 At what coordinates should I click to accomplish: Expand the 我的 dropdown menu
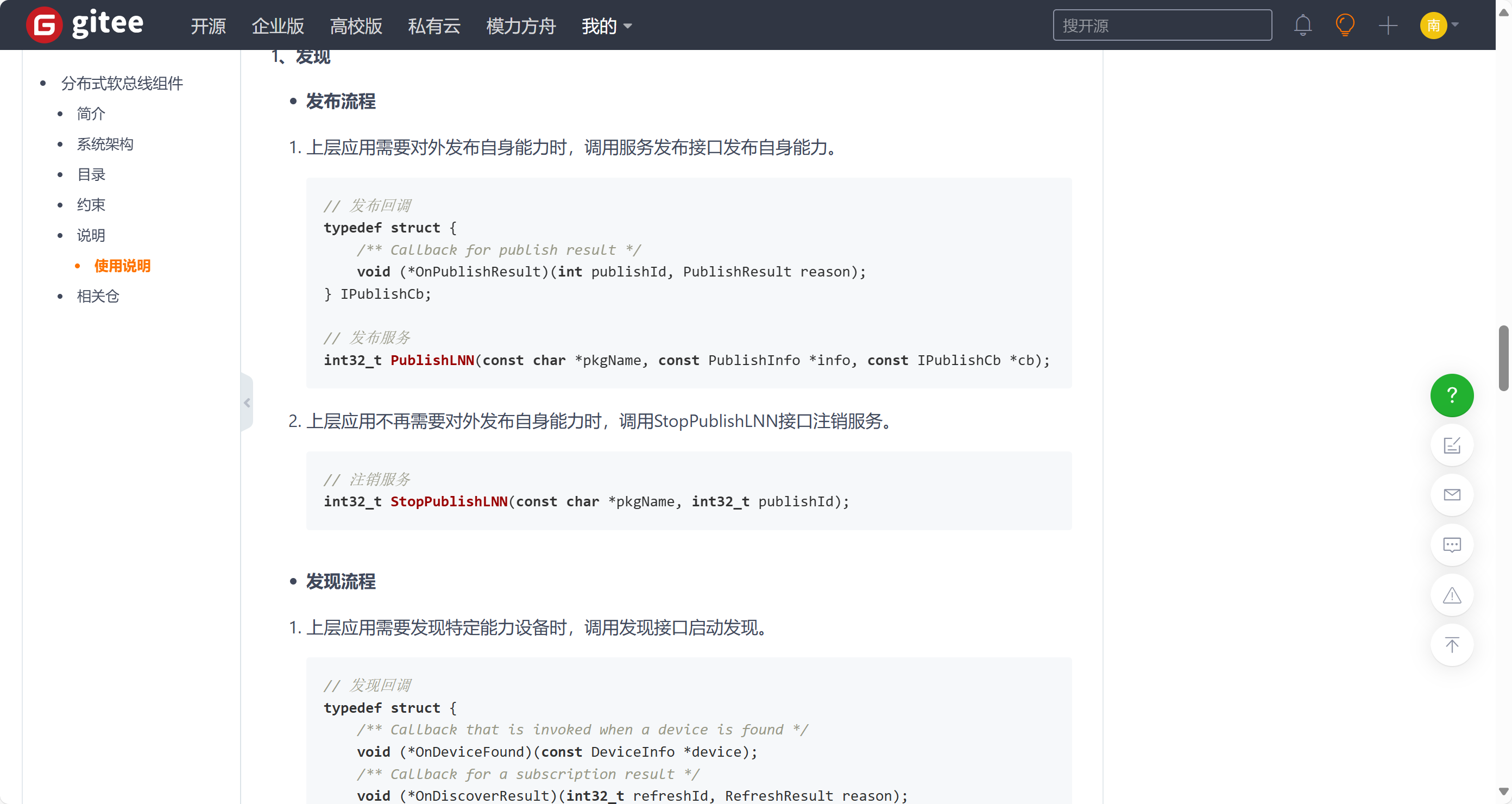click(606, 26)
